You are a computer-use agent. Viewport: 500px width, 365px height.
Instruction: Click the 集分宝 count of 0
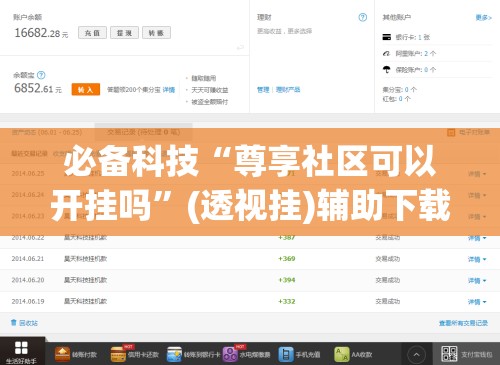click(406, 90)
